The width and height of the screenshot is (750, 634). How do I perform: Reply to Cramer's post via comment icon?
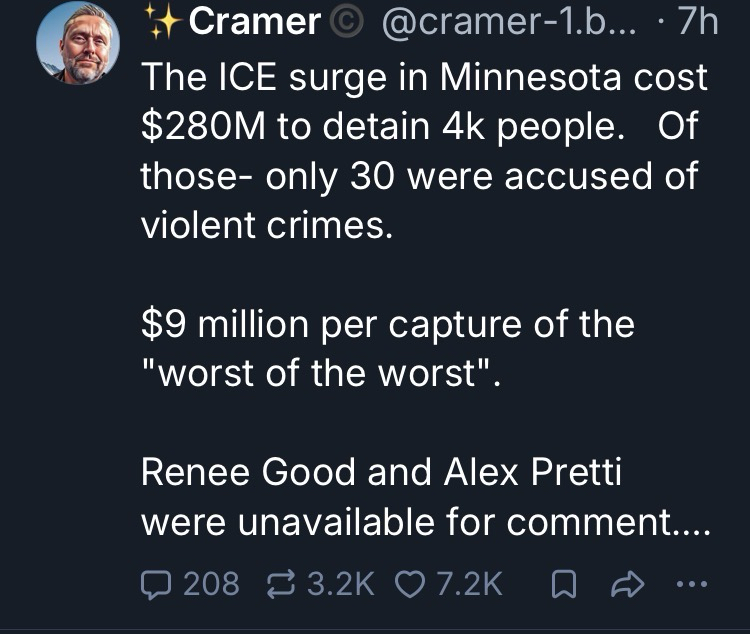click(x=158, y=584)
